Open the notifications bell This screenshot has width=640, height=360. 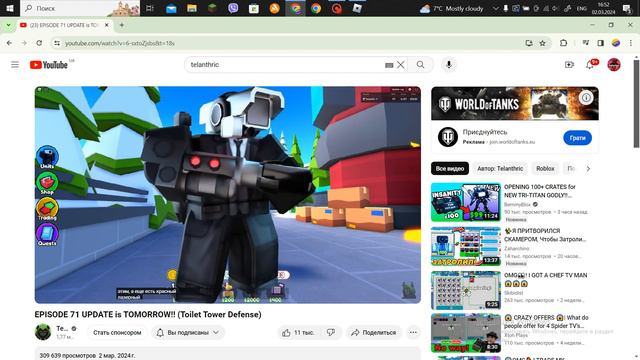point(590,64)
